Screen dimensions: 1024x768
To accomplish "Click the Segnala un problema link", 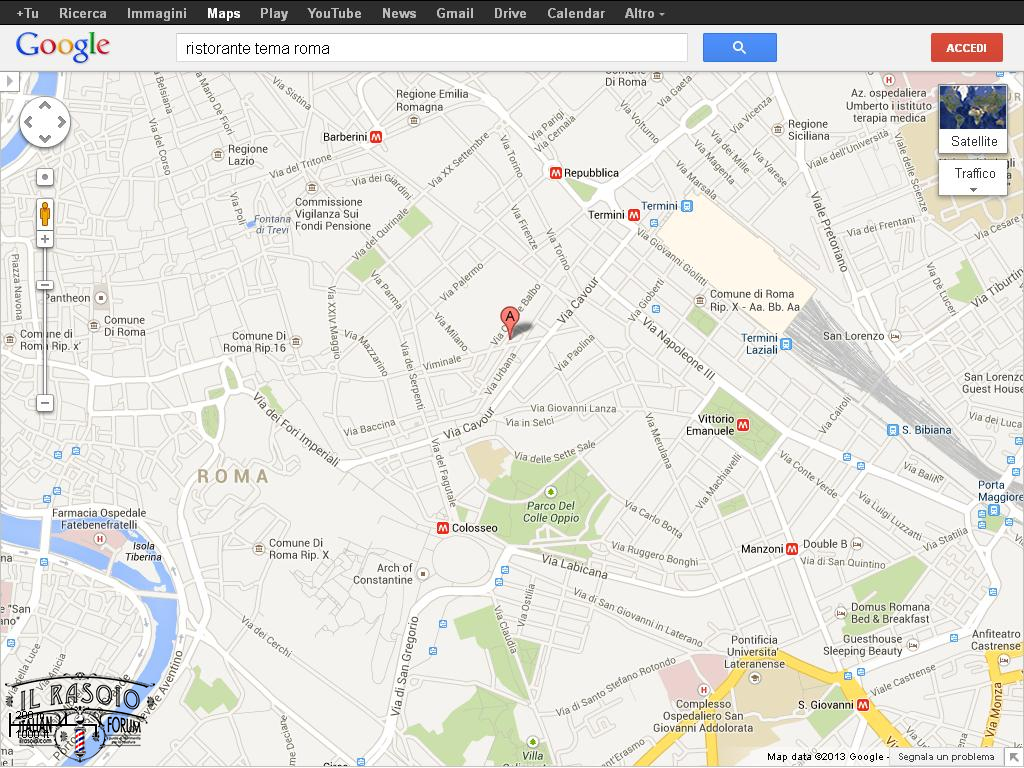I will [x=946, y=757].
